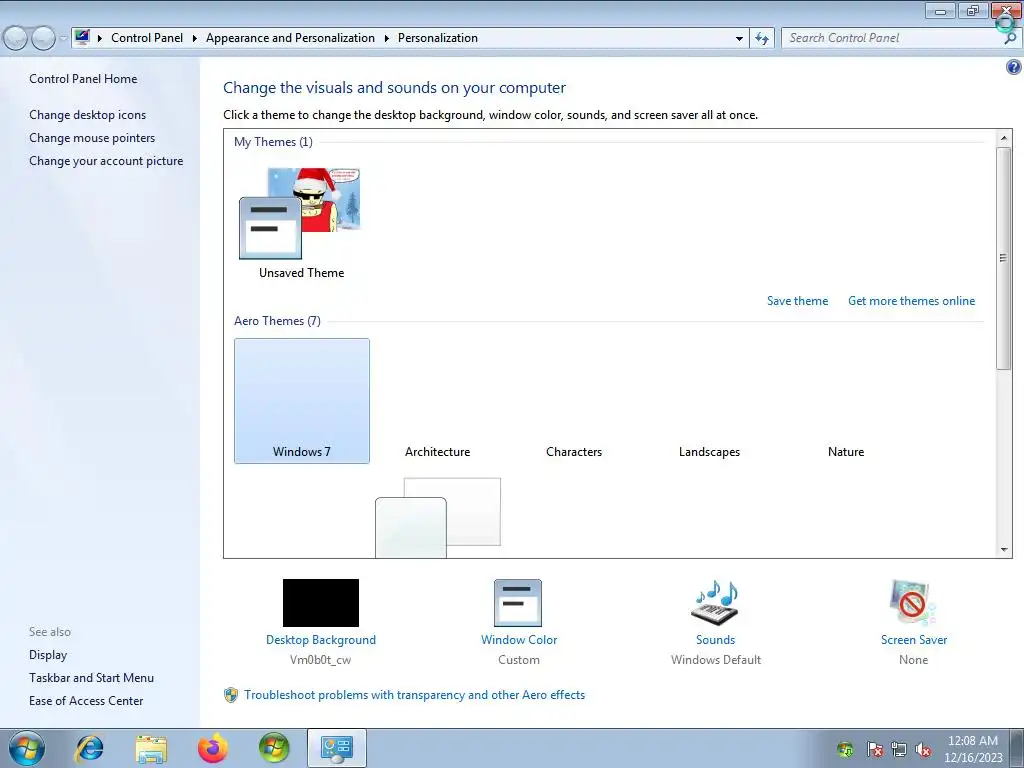Click the refresh button beside address bar
Viewport: 1024px width, 768px height.
pos(761,39)
